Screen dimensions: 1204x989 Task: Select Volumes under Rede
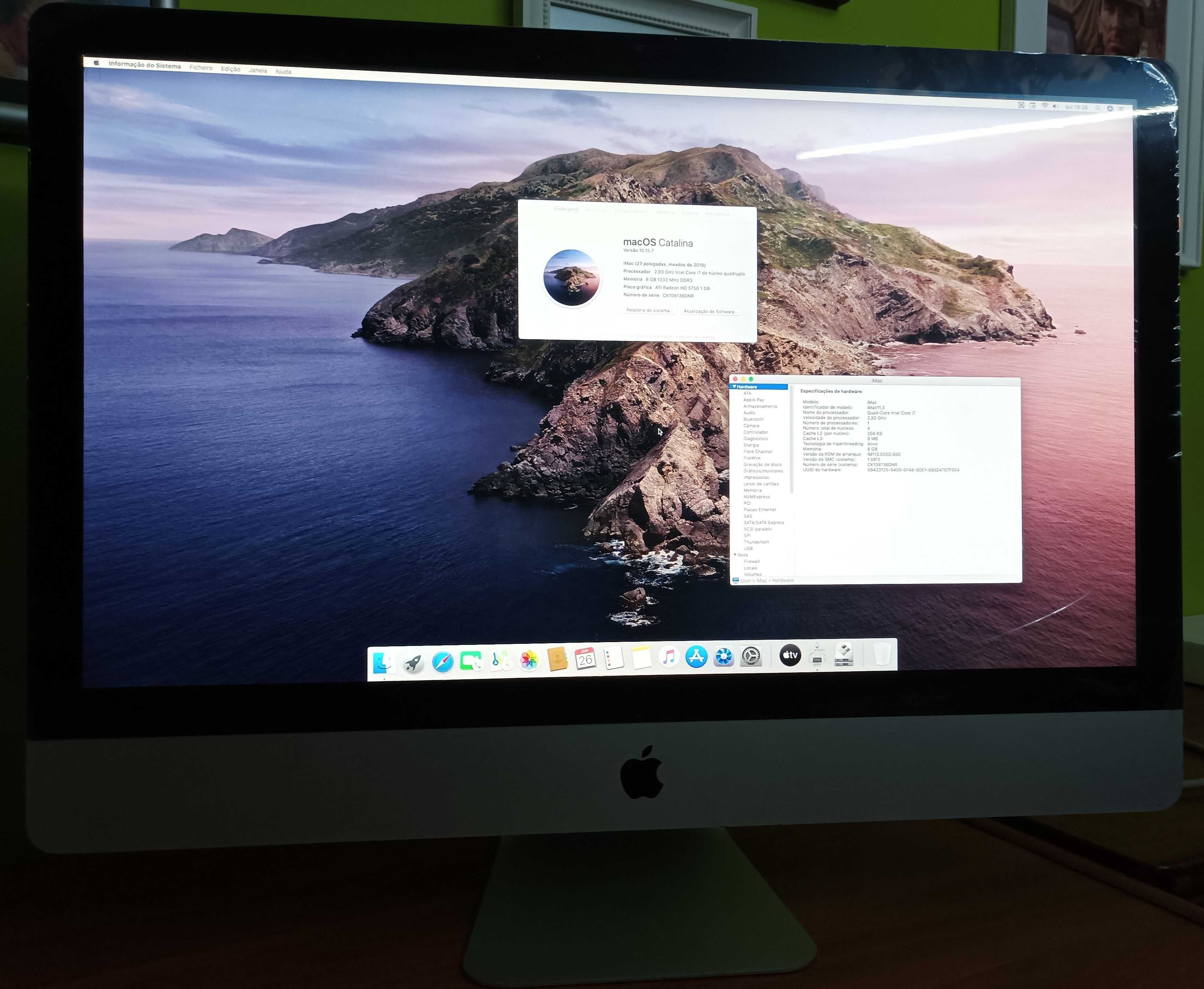[753, 574]
